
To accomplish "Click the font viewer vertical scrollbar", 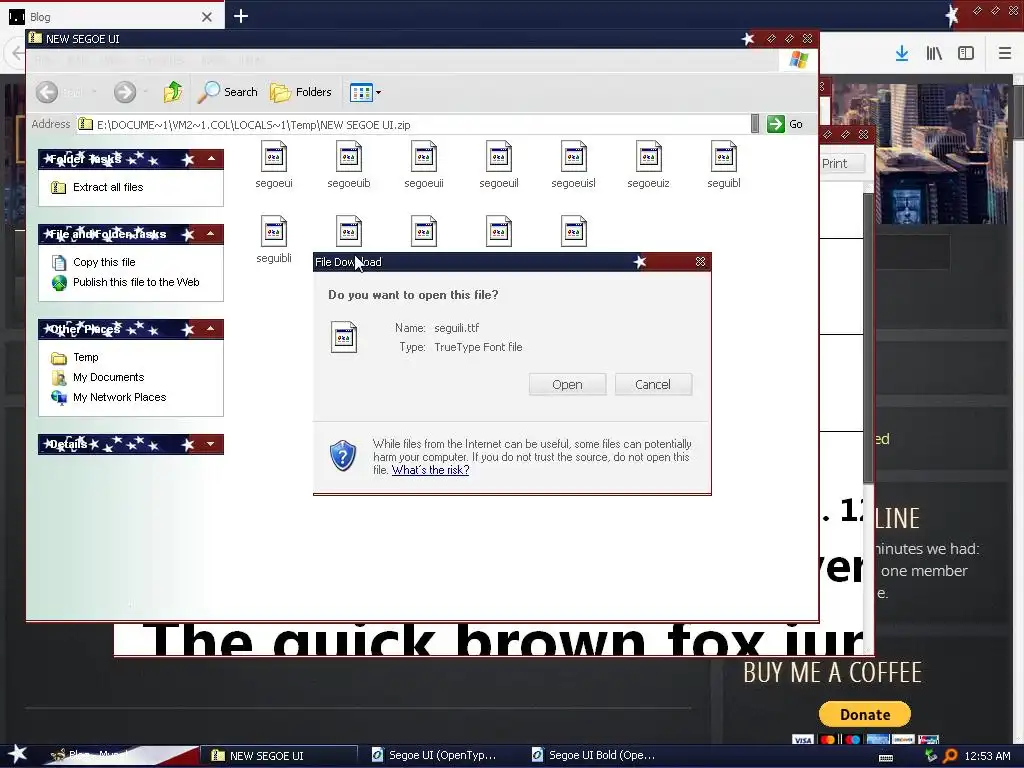I will point(868,338).
